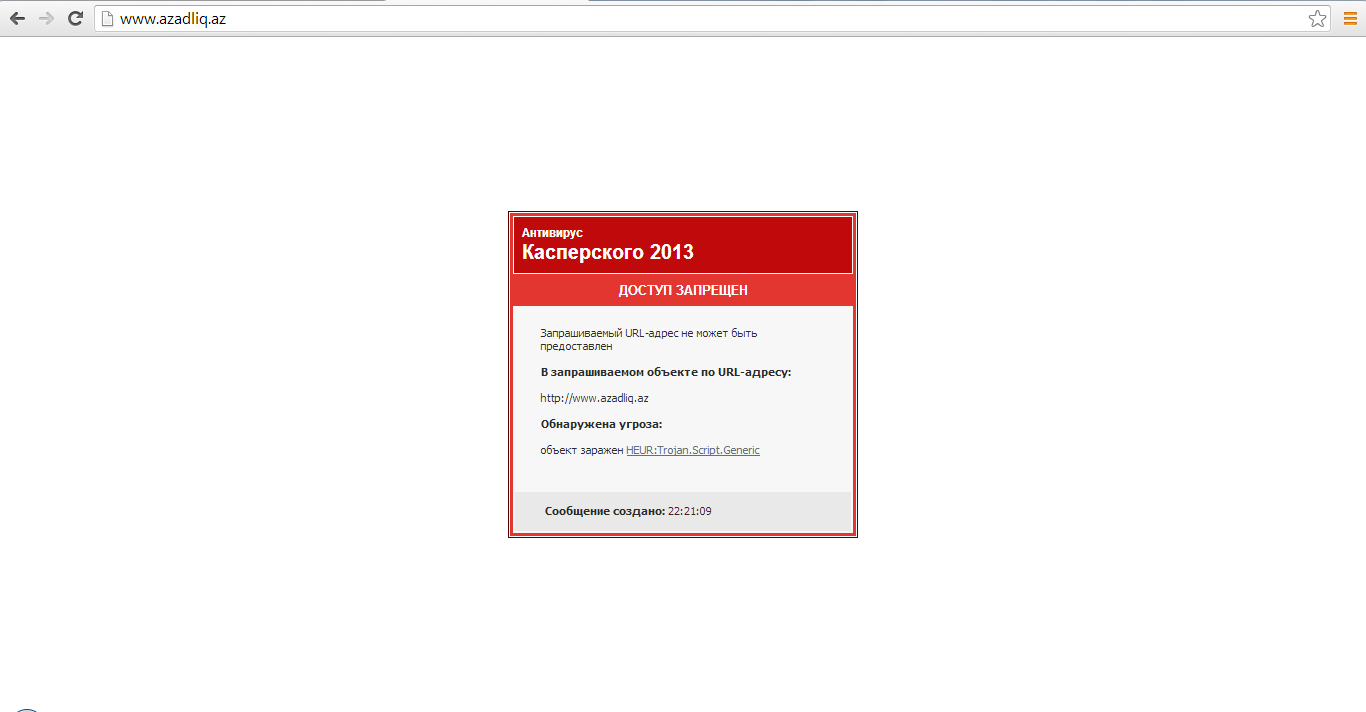Click the page icon in the address bar
1366x712 pixels.
pos(108,18)
